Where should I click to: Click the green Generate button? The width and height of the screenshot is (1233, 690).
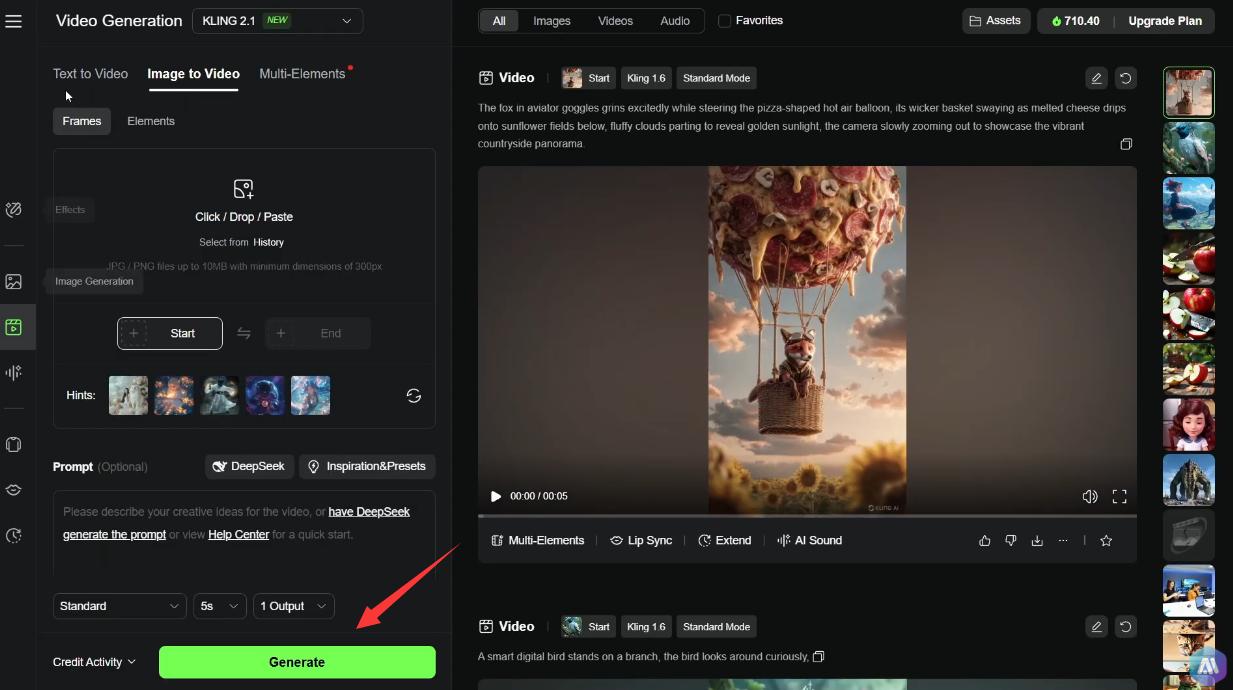click(x=297, y=662)
